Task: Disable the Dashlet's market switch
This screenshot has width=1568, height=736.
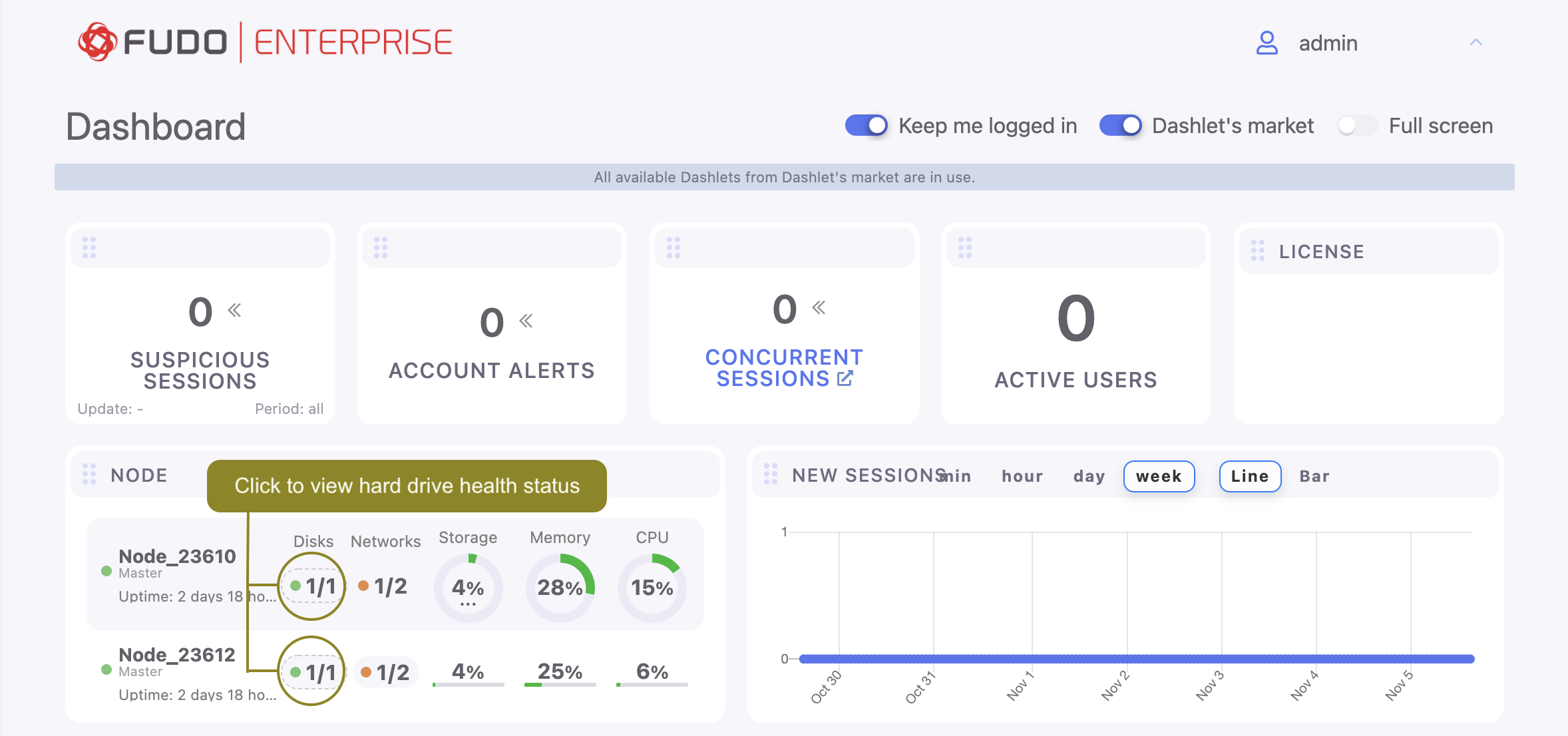Action: click(1120, 125)
